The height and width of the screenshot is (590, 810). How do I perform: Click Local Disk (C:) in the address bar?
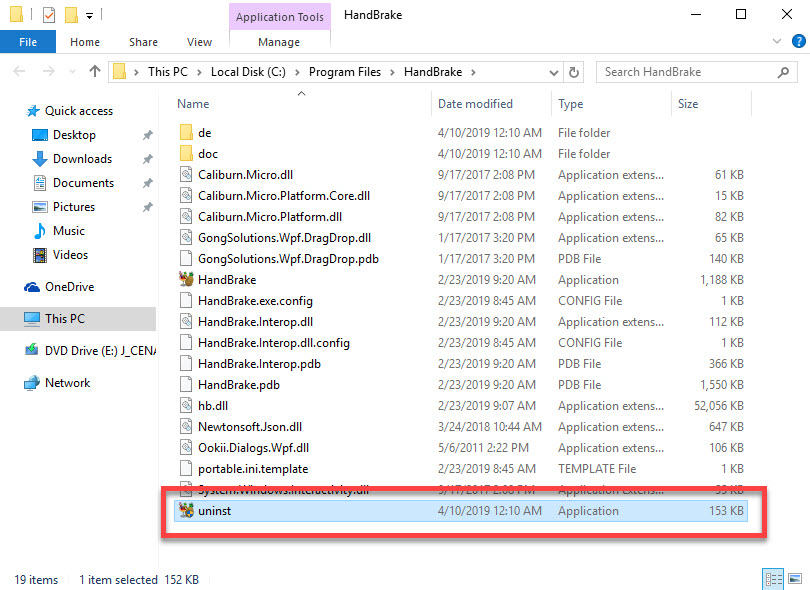coord(248,72)
